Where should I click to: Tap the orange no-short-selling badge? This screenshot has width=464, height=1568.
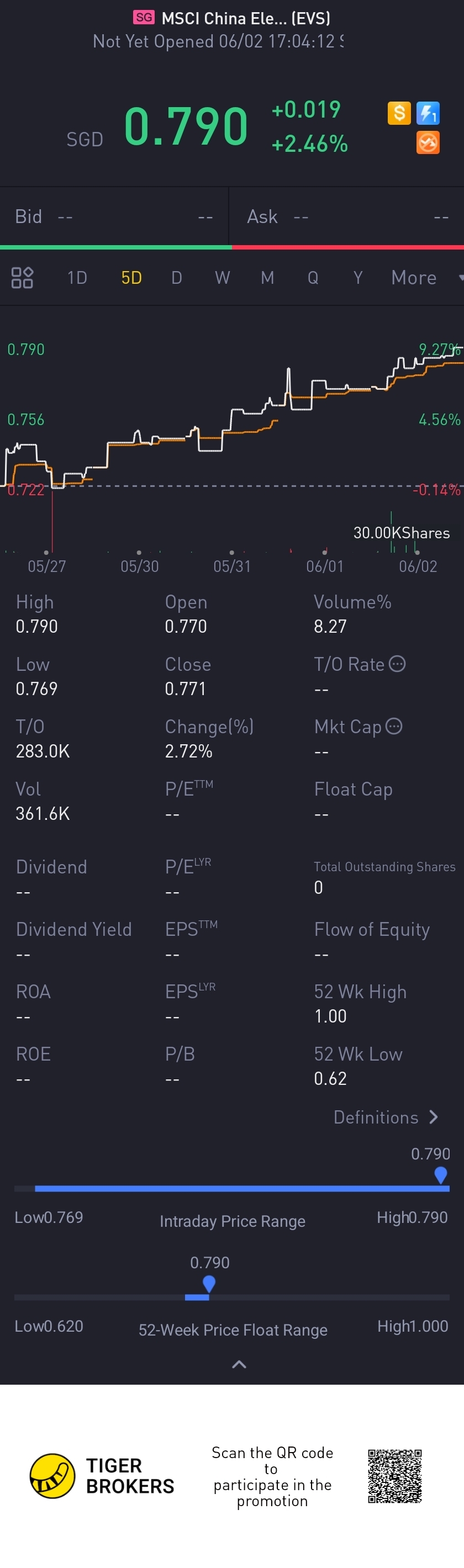[428, 143]
